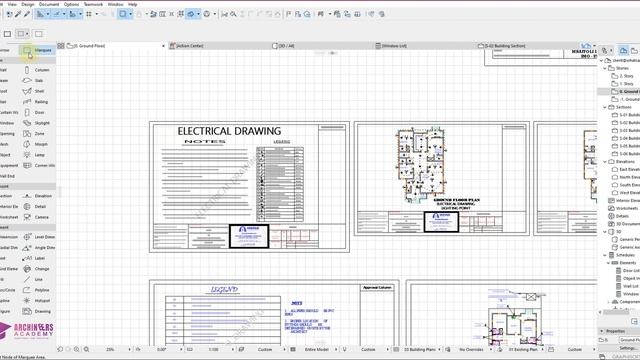
Task: Toggle the Grid Snap toolbar button
Action: pos(89,14)
